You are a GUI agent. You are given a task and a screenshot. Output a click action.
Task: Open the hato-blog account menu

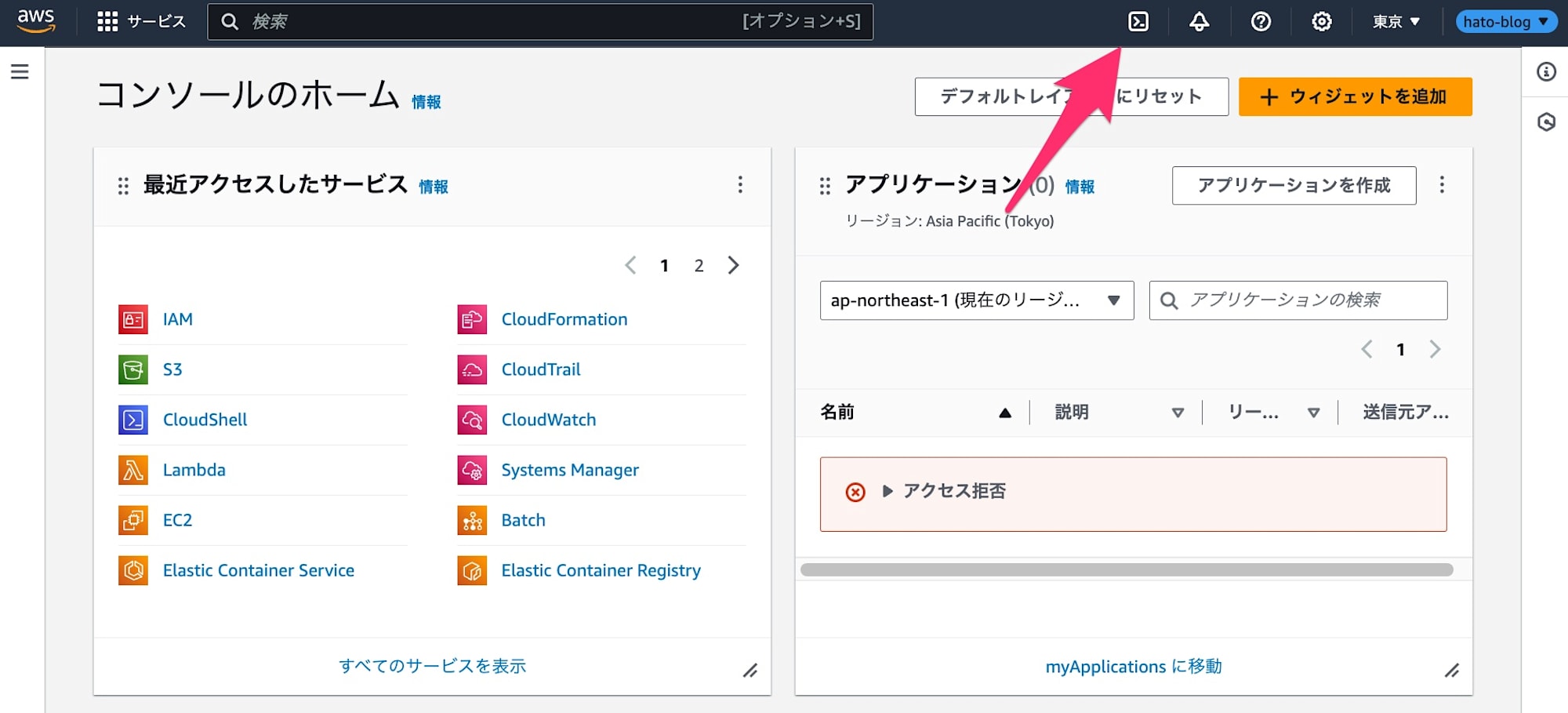[1506, 21]
